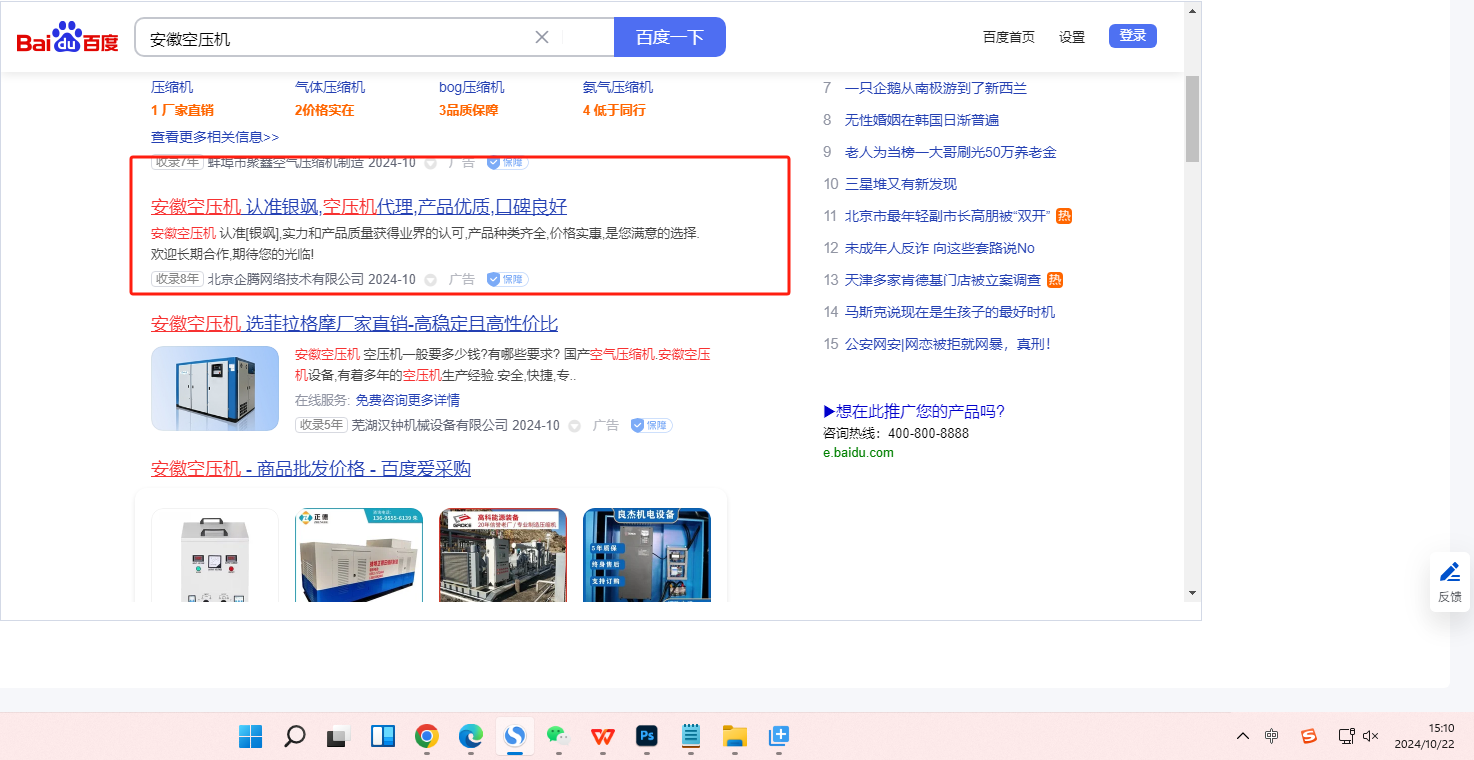The image size is (1474, 760).
Task: Go to 百度首页 in top navigation
Action: click(x=1008, y=37)
